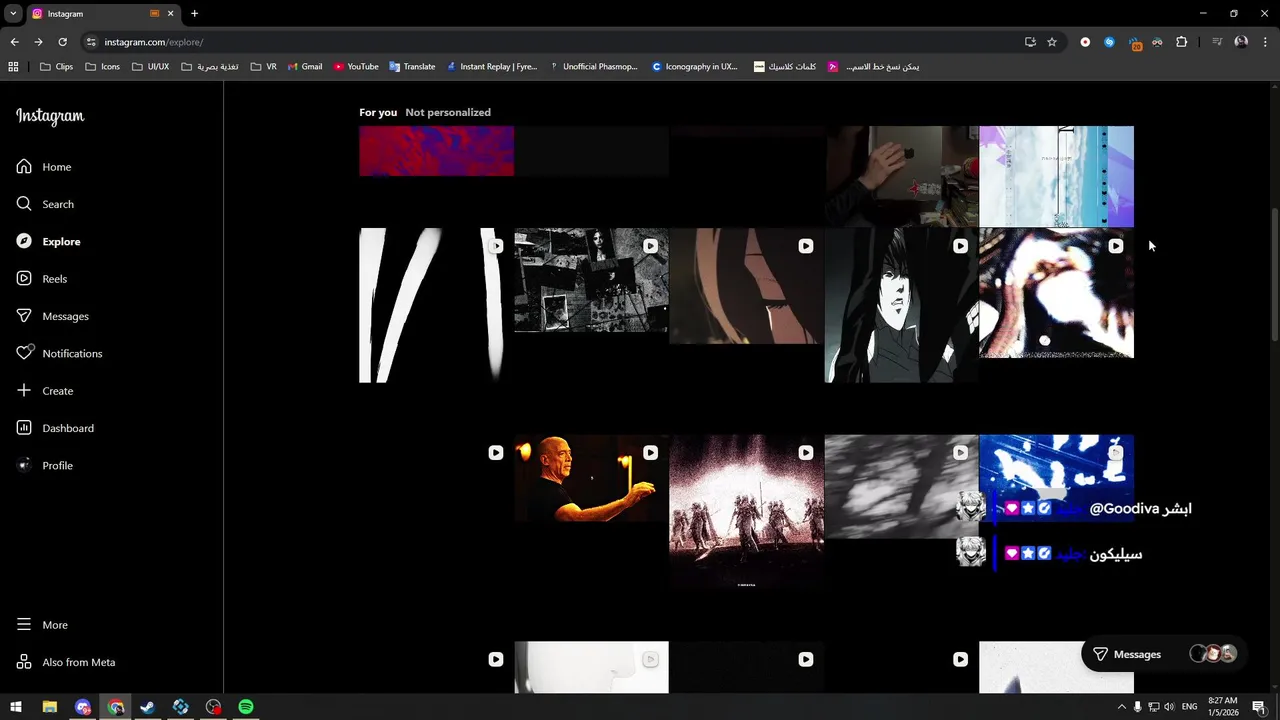Bookmark this page with star icon
This screenshot has height=720, width=1280.
click(1052, 42)
